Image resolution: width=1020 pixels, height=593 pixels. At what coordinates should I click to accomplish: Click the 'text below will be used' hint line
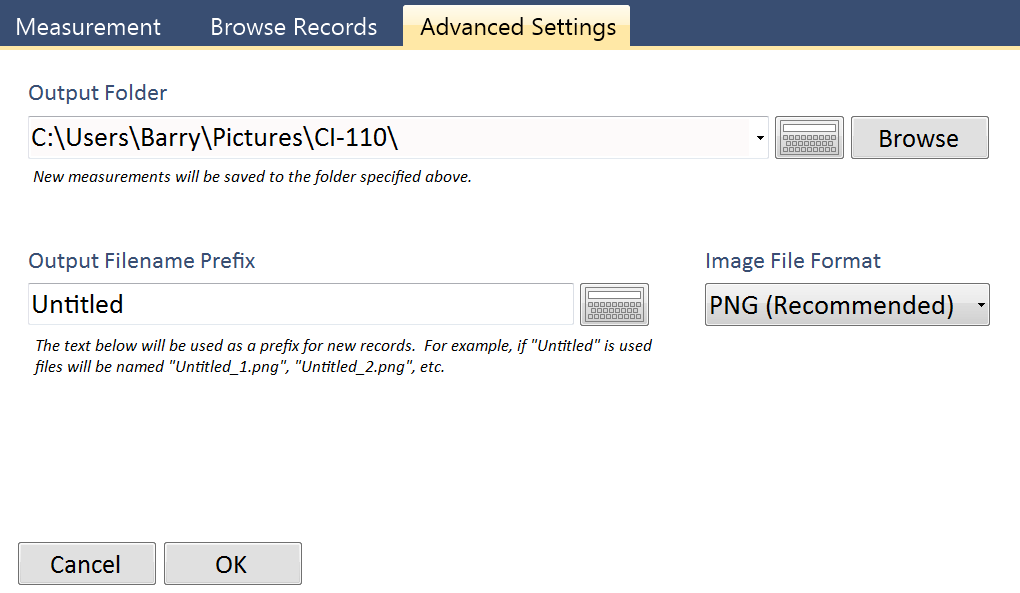pos(343,346)
